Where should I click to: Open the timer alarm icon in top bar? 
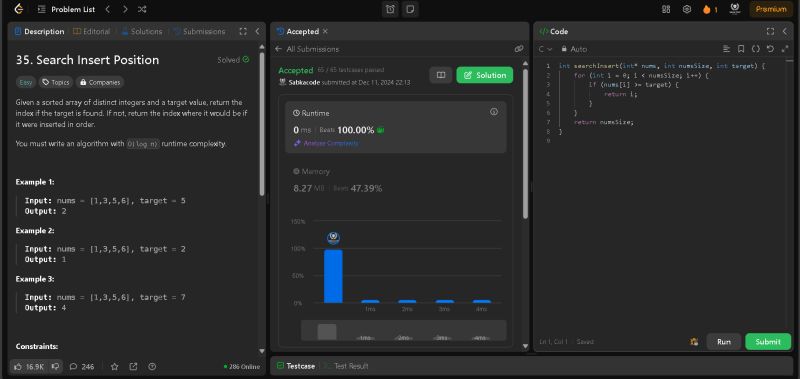click(x=390, y=9)
